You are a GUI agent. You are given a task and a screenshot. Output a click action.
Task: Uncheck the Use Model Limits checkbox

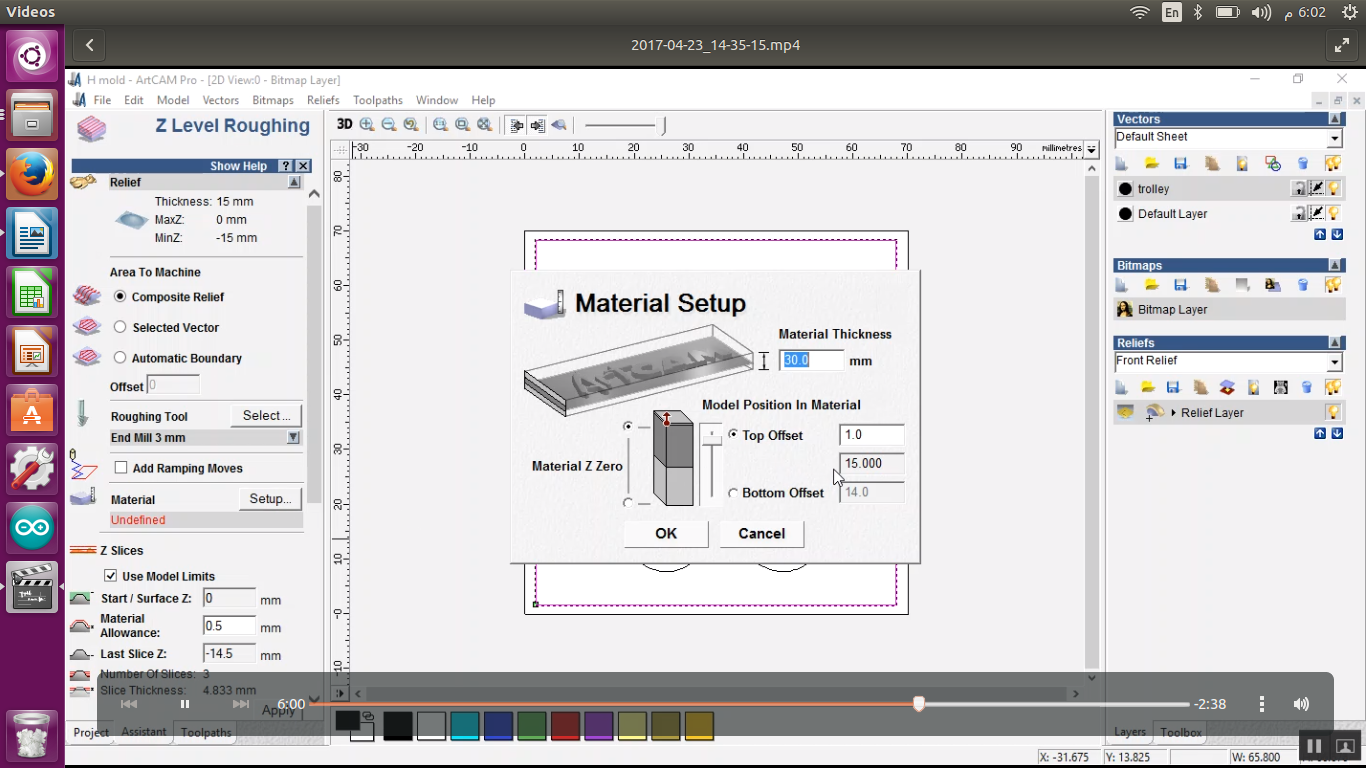coord(111,576)
